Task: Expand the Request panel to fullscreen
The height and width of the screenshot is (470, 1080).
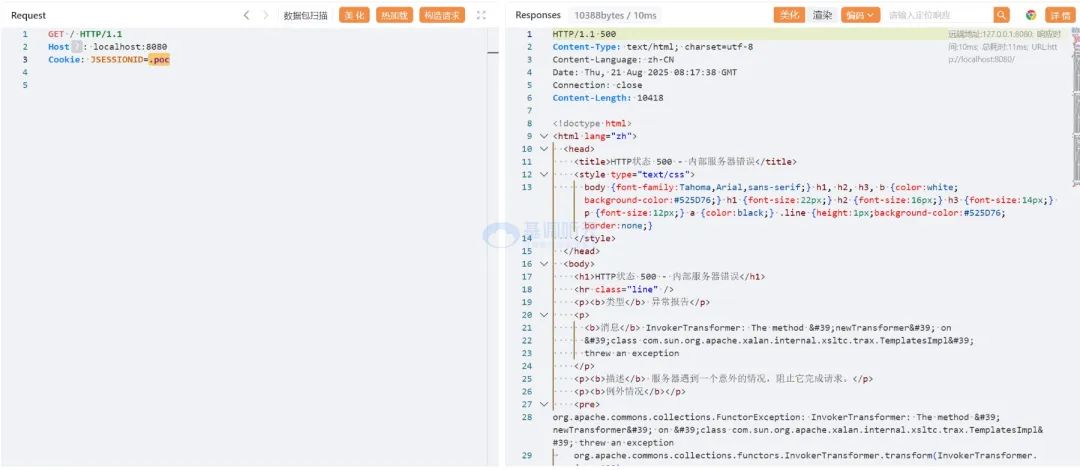Action: click(481, 15)
